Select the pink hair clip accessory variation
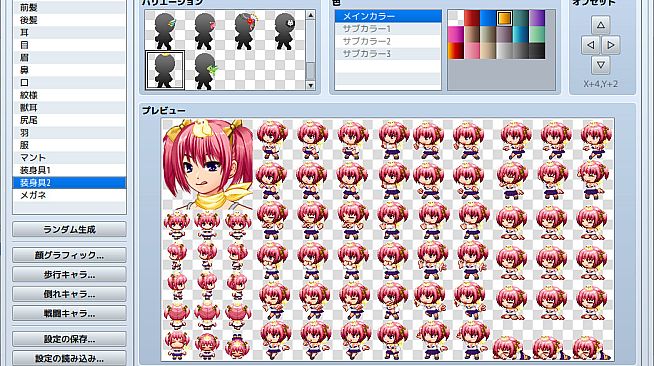This screenshot has width=654, height=366. coord(204,31)
